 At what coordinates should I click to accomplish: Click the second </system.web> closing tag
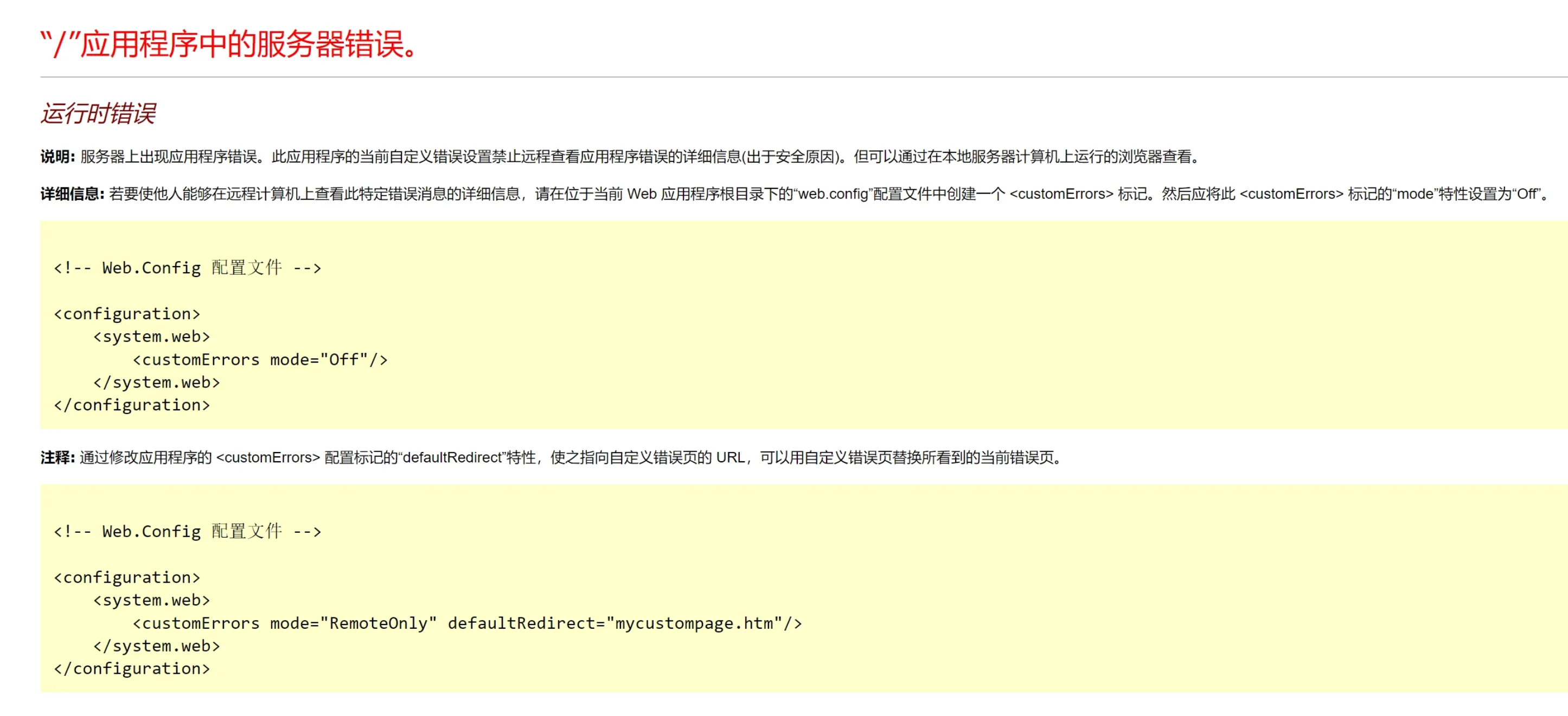(x=156, y=646)
